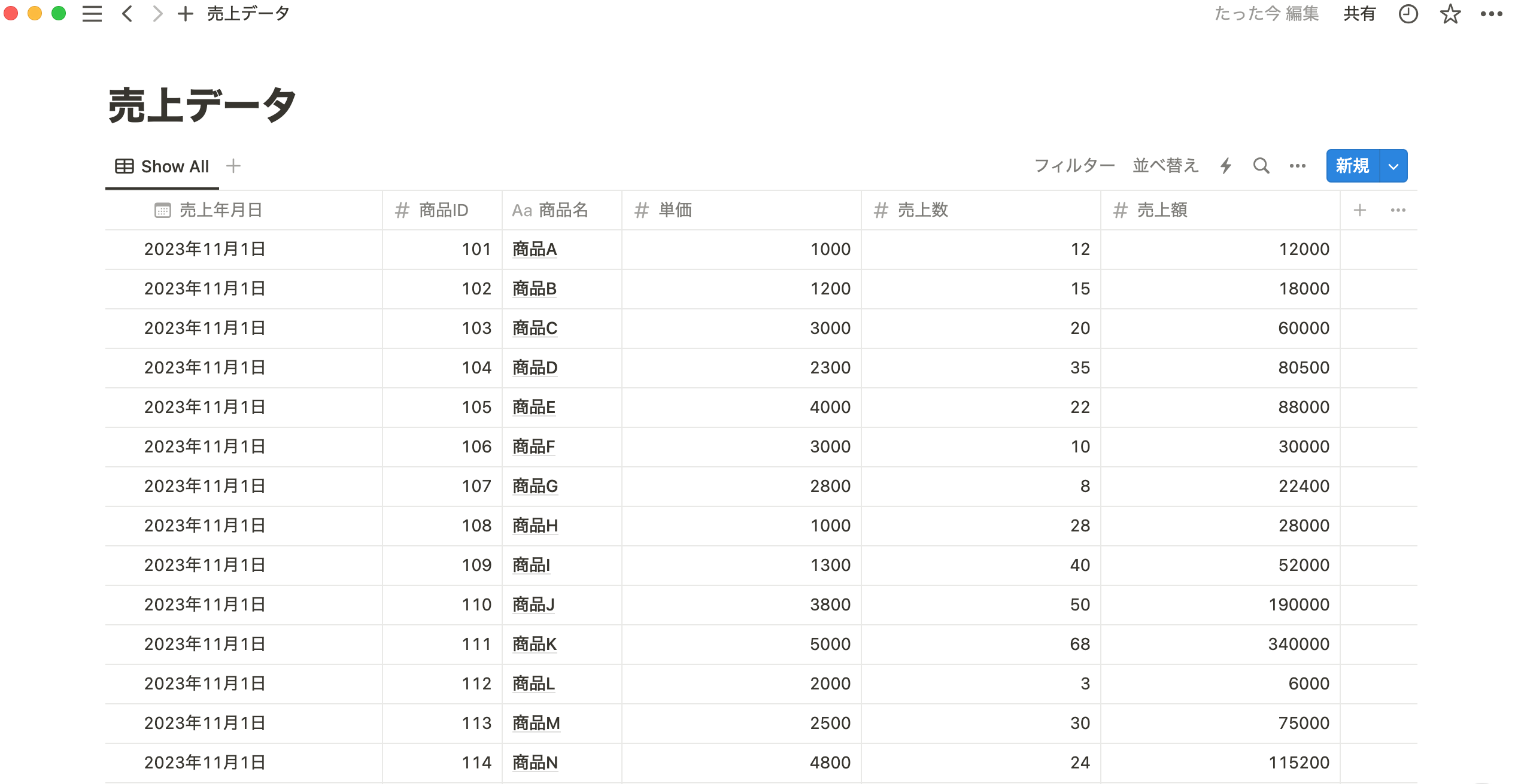Click たった今 編集 edited status text

1267,14
